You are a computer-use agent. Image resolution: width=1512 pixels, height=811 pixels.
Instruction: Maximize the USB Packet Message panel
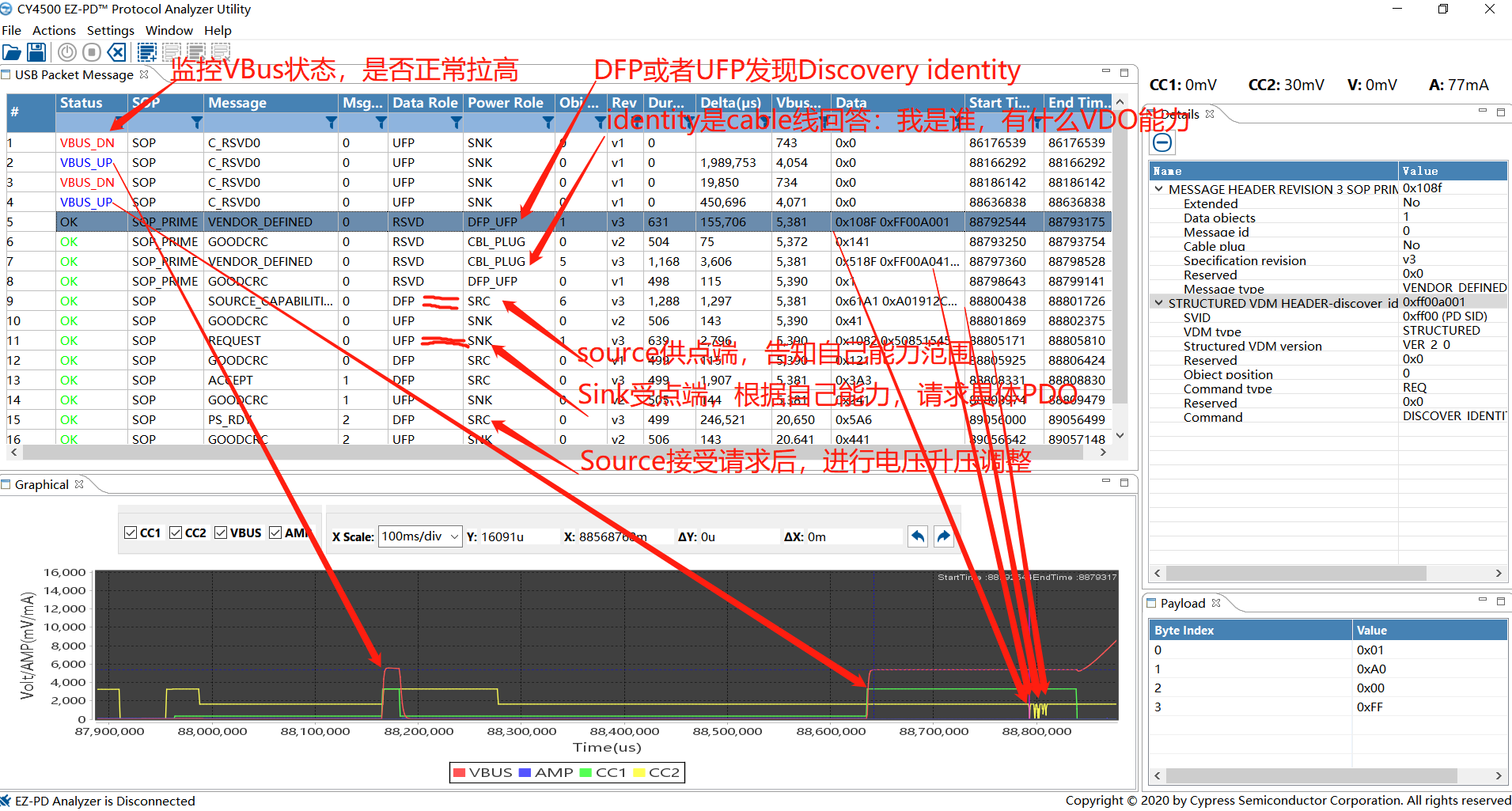(x=1124, y=73)
